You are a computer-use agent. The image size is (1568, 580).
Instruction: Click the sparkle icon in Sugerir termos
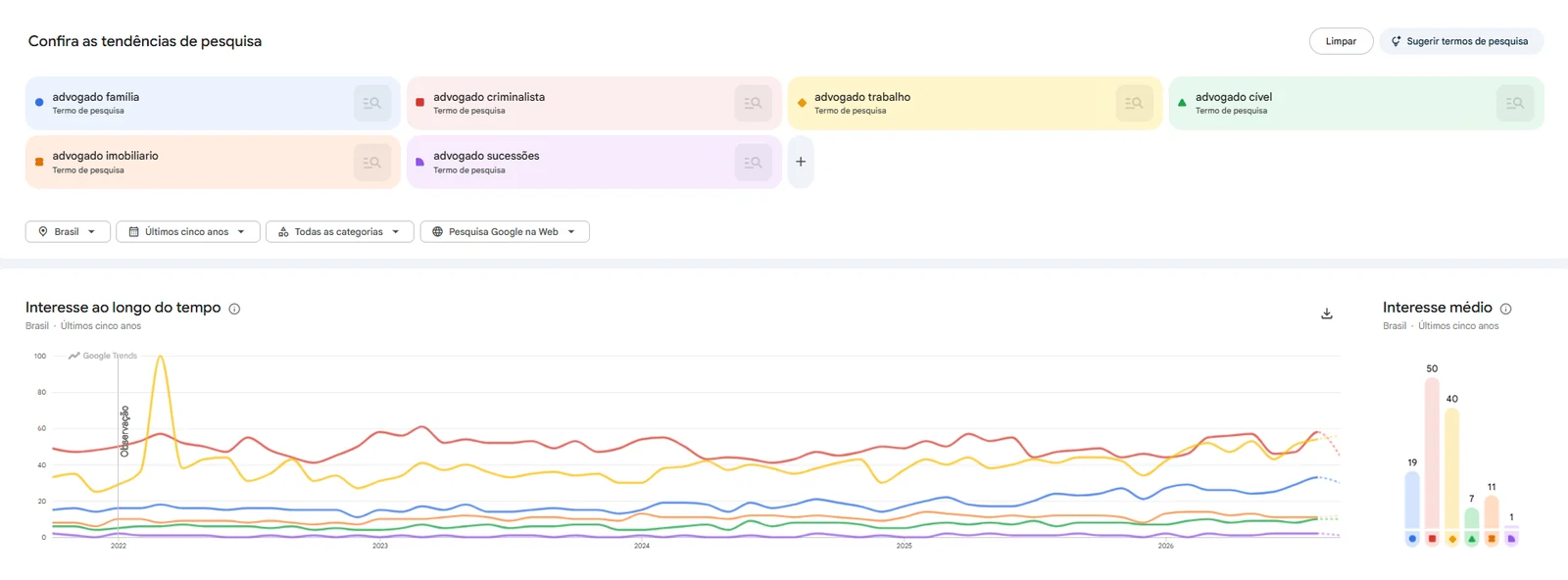[1396, 41]
